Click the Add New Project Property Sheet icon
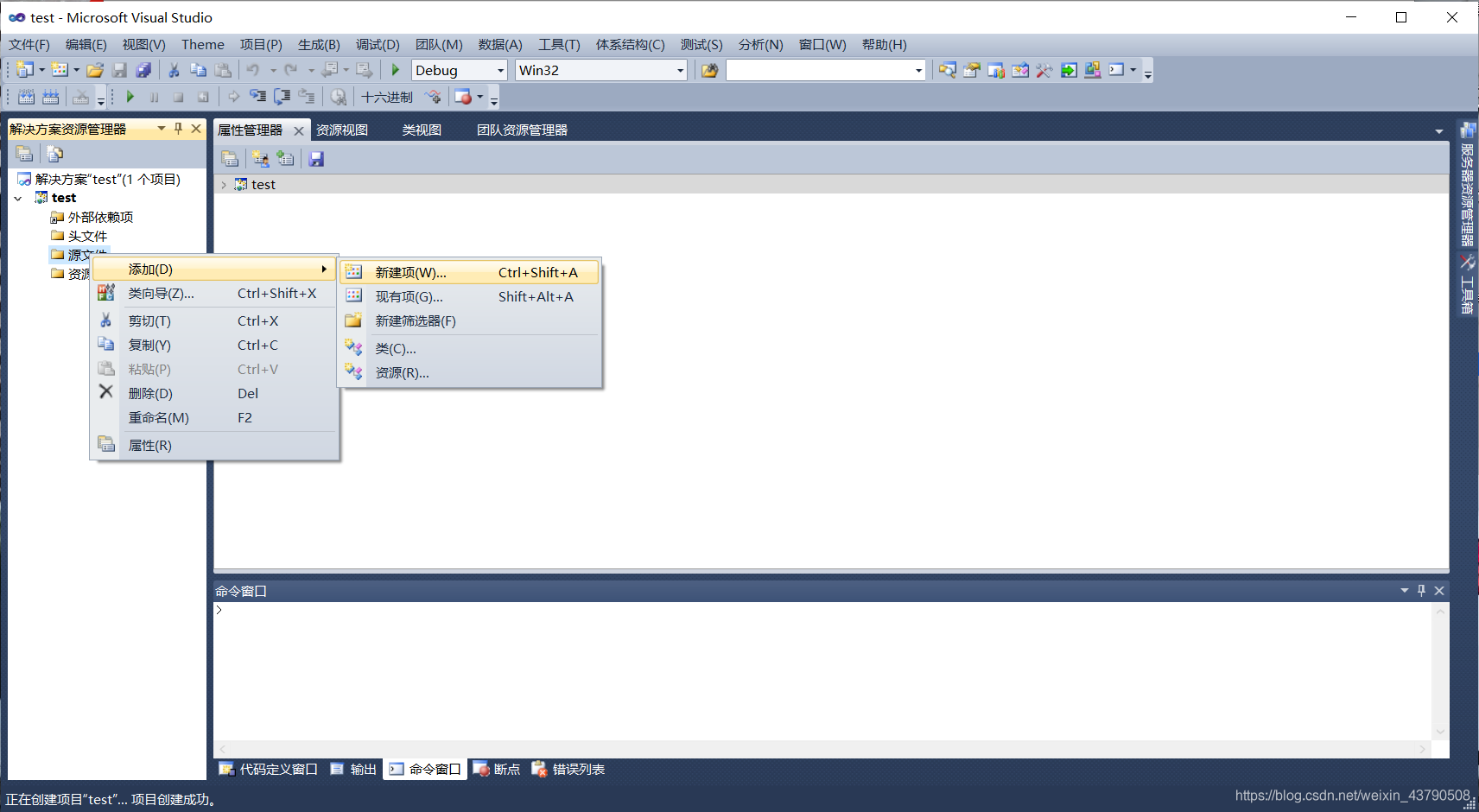This screenshot has width=1479, height=812. tap(260, 159)
